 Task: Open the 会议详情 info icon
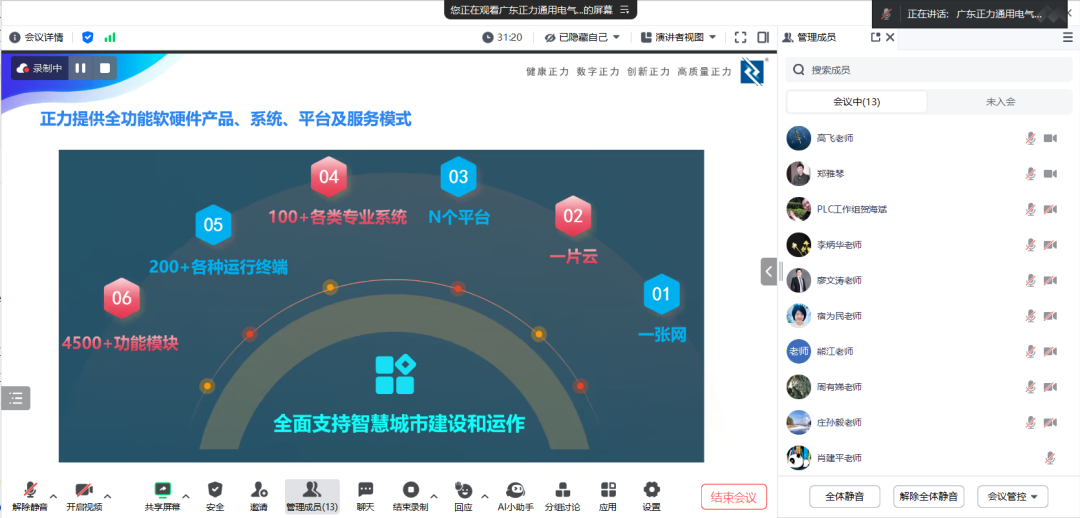pyautogui.click(x=14, y=37)
